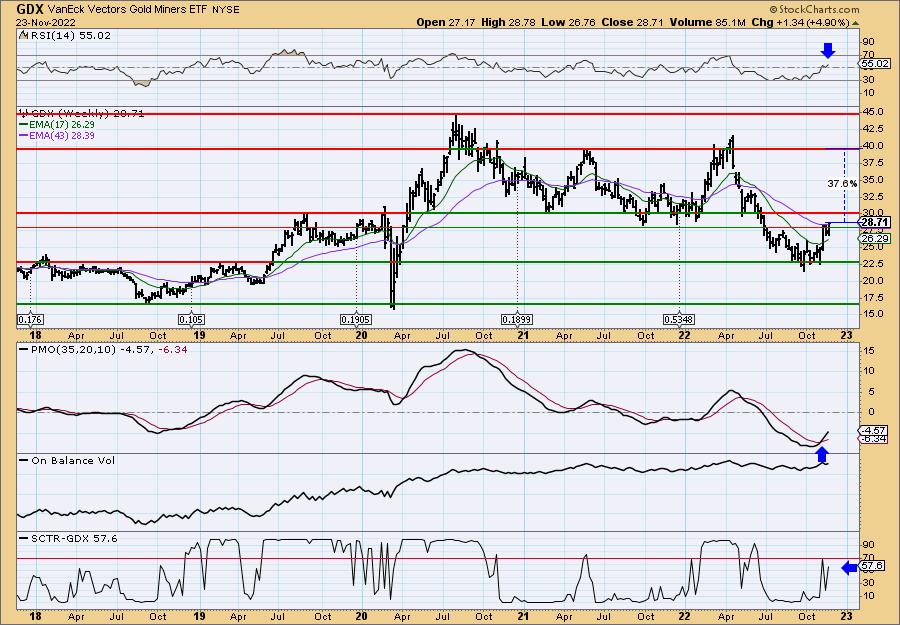The height and width of the screenshot is (625, 900).
Task: Click the Low 26.76 value
Action: point(566,22)
